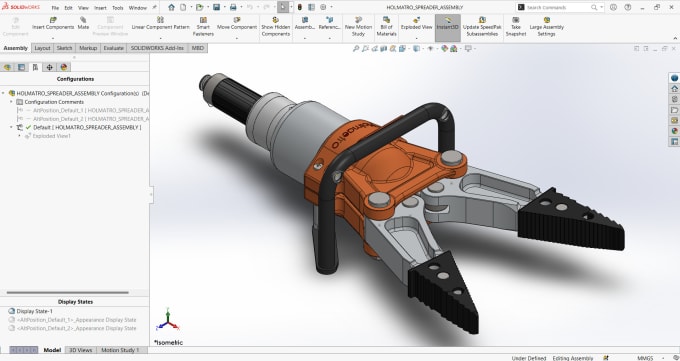Image resolution: width=680 pixels, height=361 pixels.
Task: Click Show Hidden Components
Action: click(x=275, y=26)
